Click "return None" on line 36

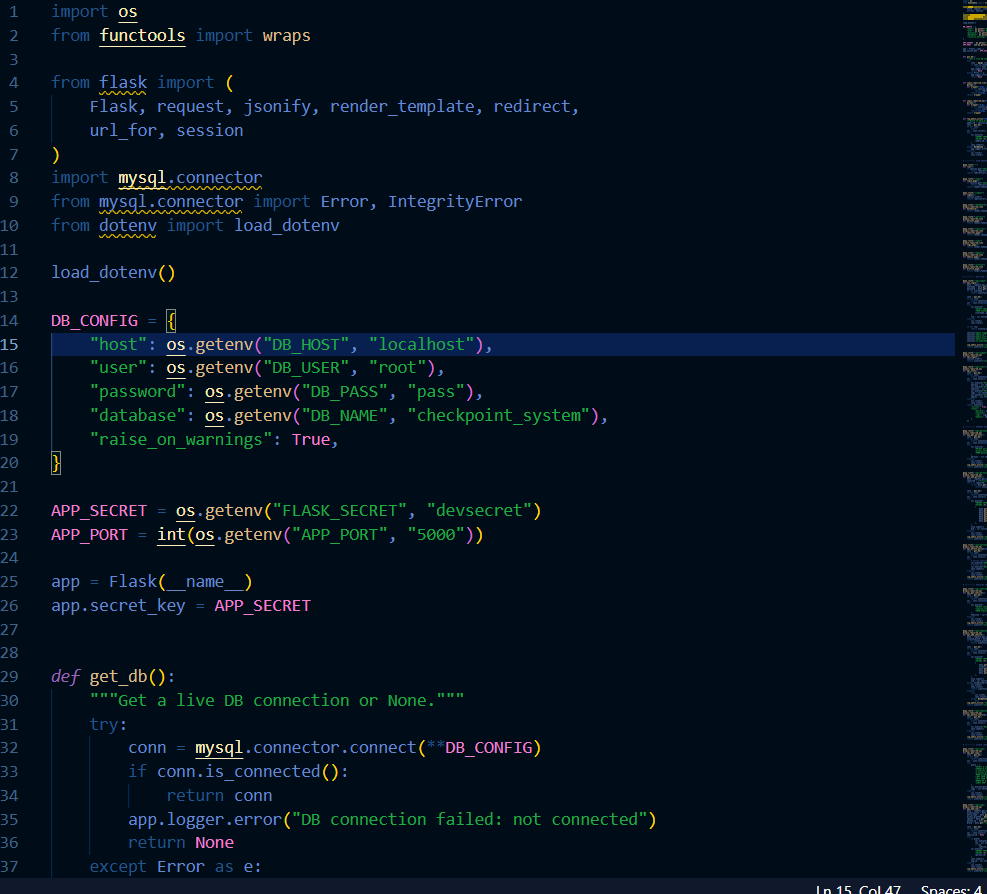[181, 843]
